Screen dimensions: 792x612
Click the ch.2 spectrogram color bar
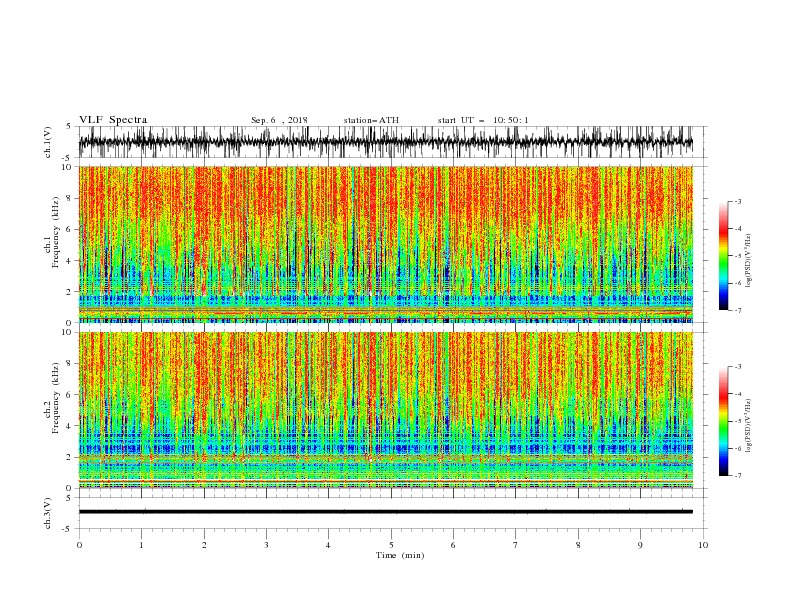723,421
